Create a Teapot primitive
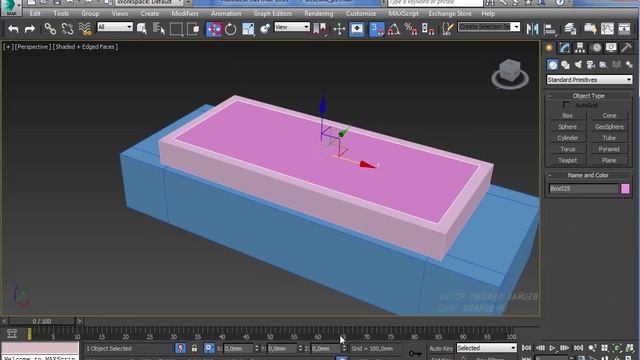This screenshot has width=640, height=360. (x=567, y=160)
